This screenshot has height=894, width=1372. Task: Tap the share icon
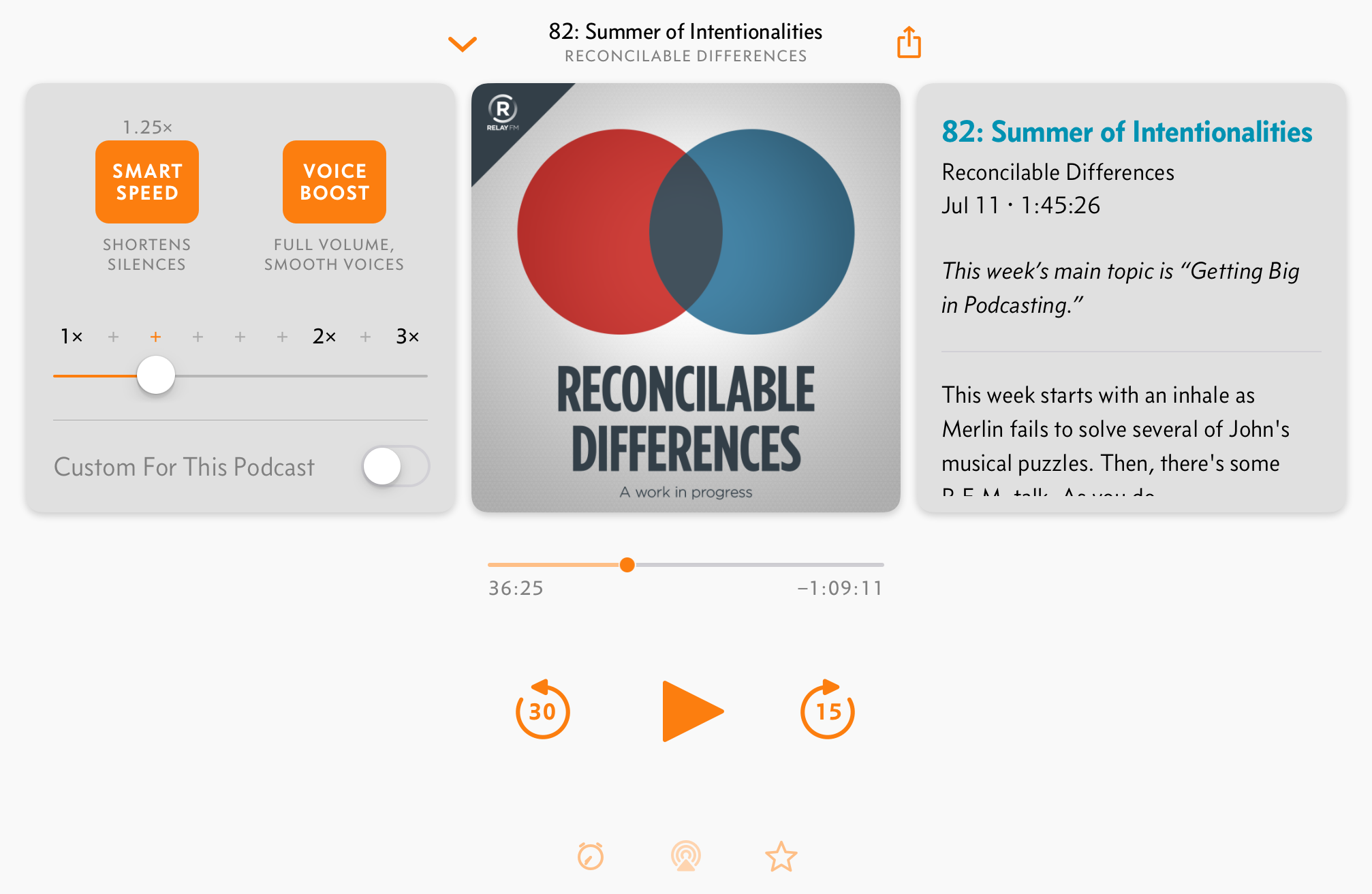pyautogui.click(x=909, y=42)
